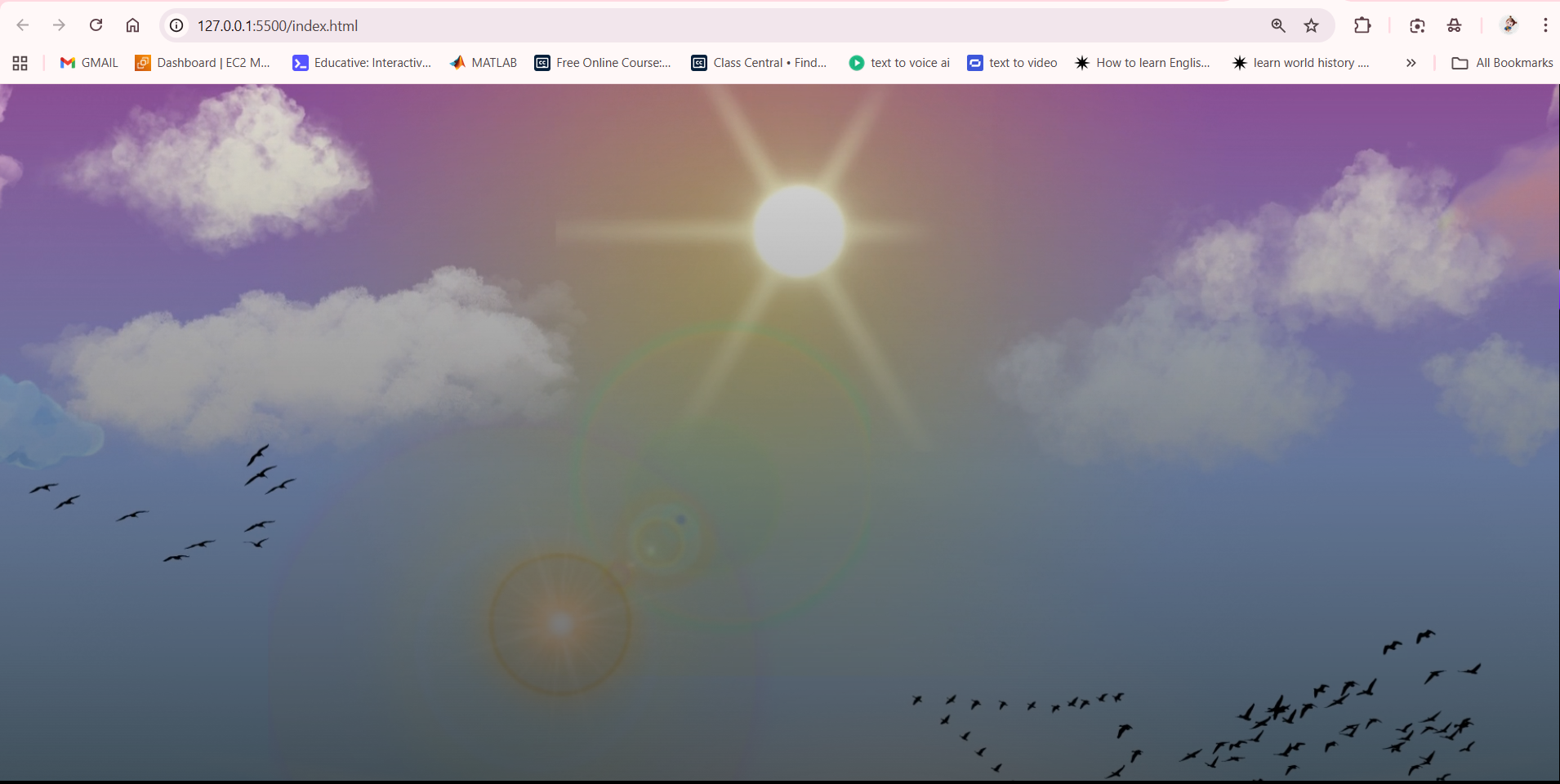Open the apps grid shortcut
Screen dimensions: 1560x784
click(20, 63)
